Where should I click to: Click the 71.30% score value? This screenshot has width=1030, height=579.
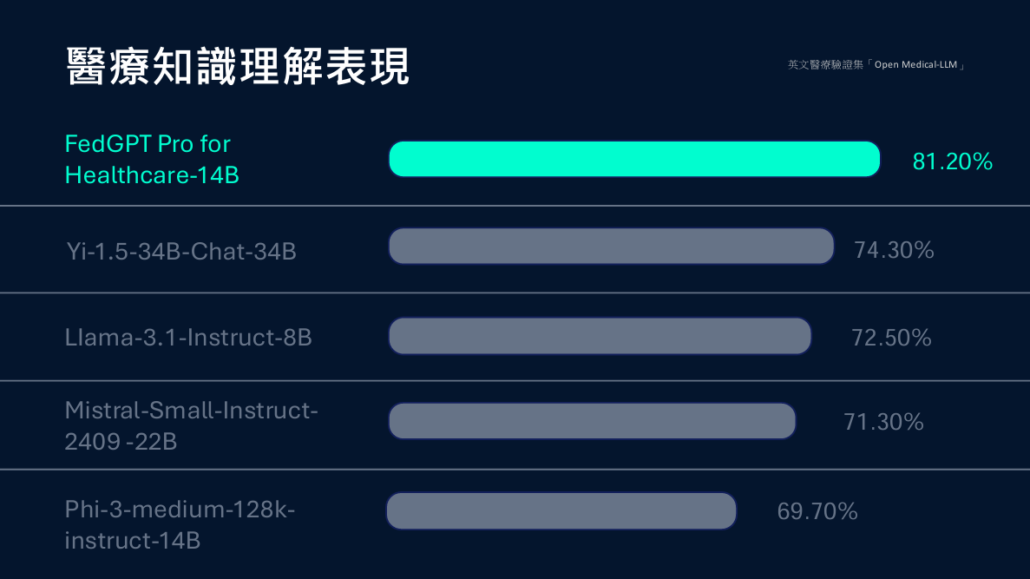tap(884, 422)
